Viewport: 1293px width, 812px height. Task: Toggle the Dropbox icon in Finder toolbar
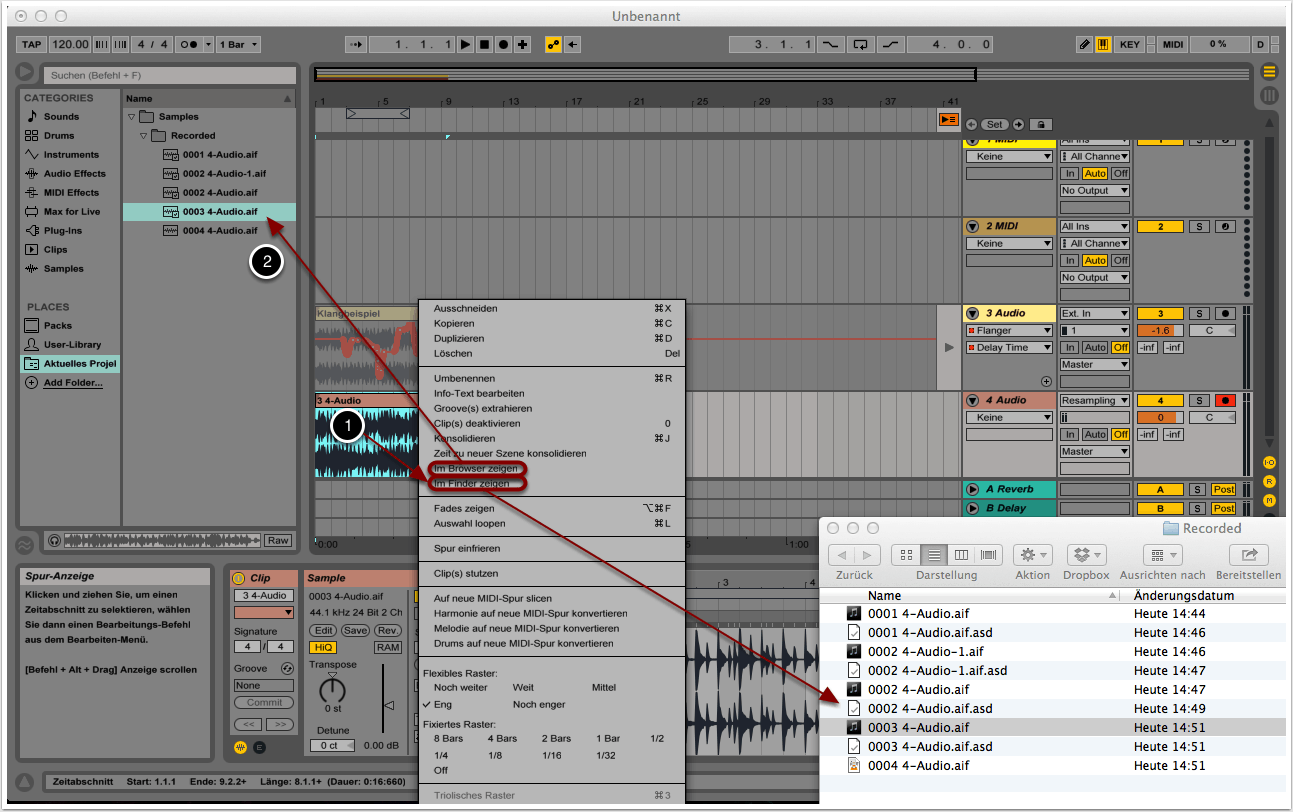(1086, 555)
